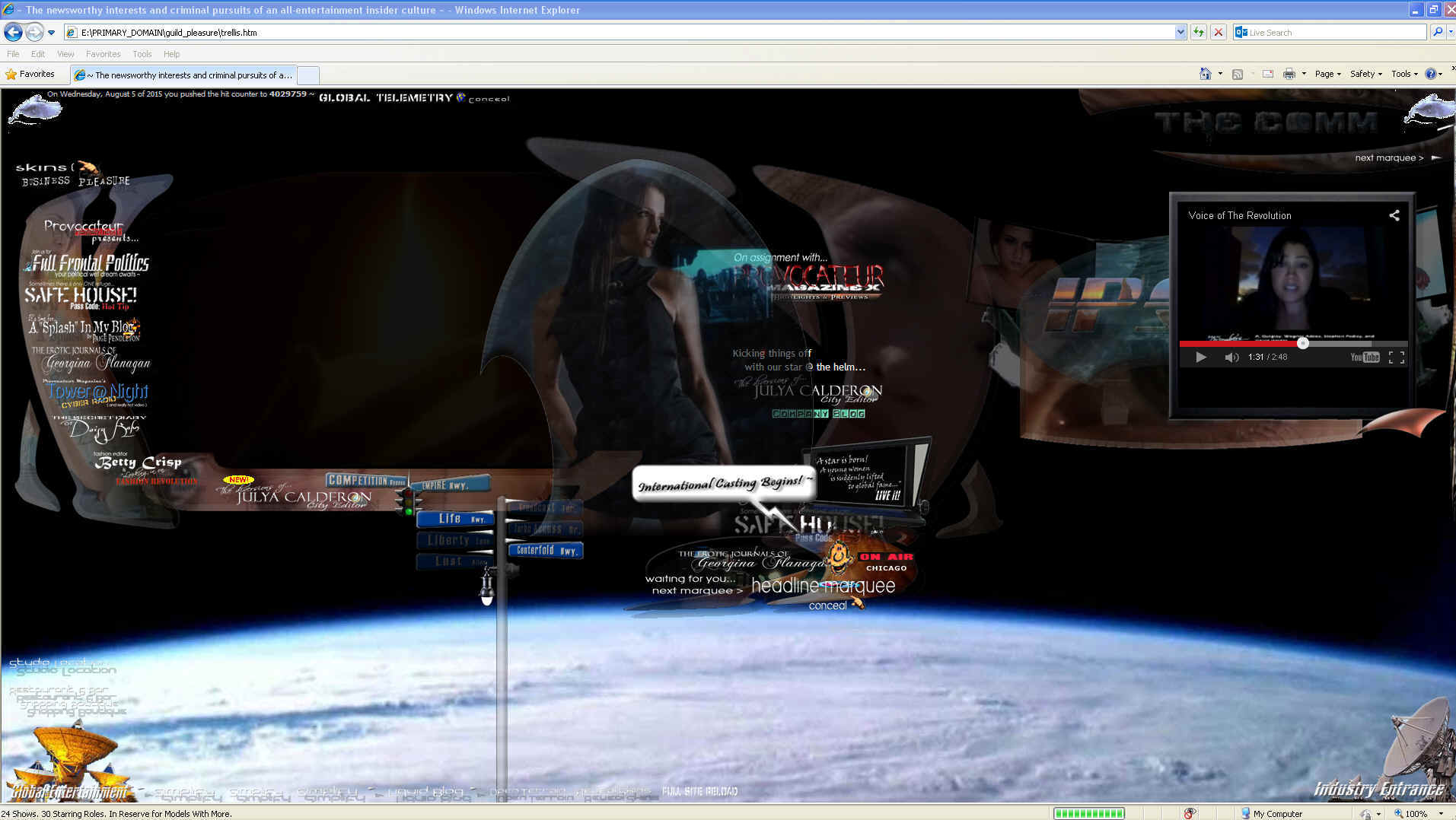
Task: Open the Tower @ Night cyber radio link
Action: [x=96, y=393]
